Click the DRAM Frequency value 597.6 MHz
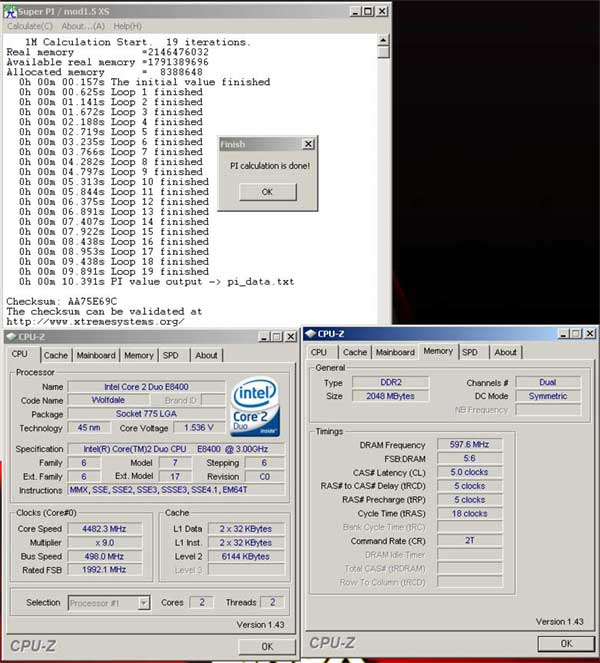Screen dimensions: 600x663 click(x=469, y=444)
